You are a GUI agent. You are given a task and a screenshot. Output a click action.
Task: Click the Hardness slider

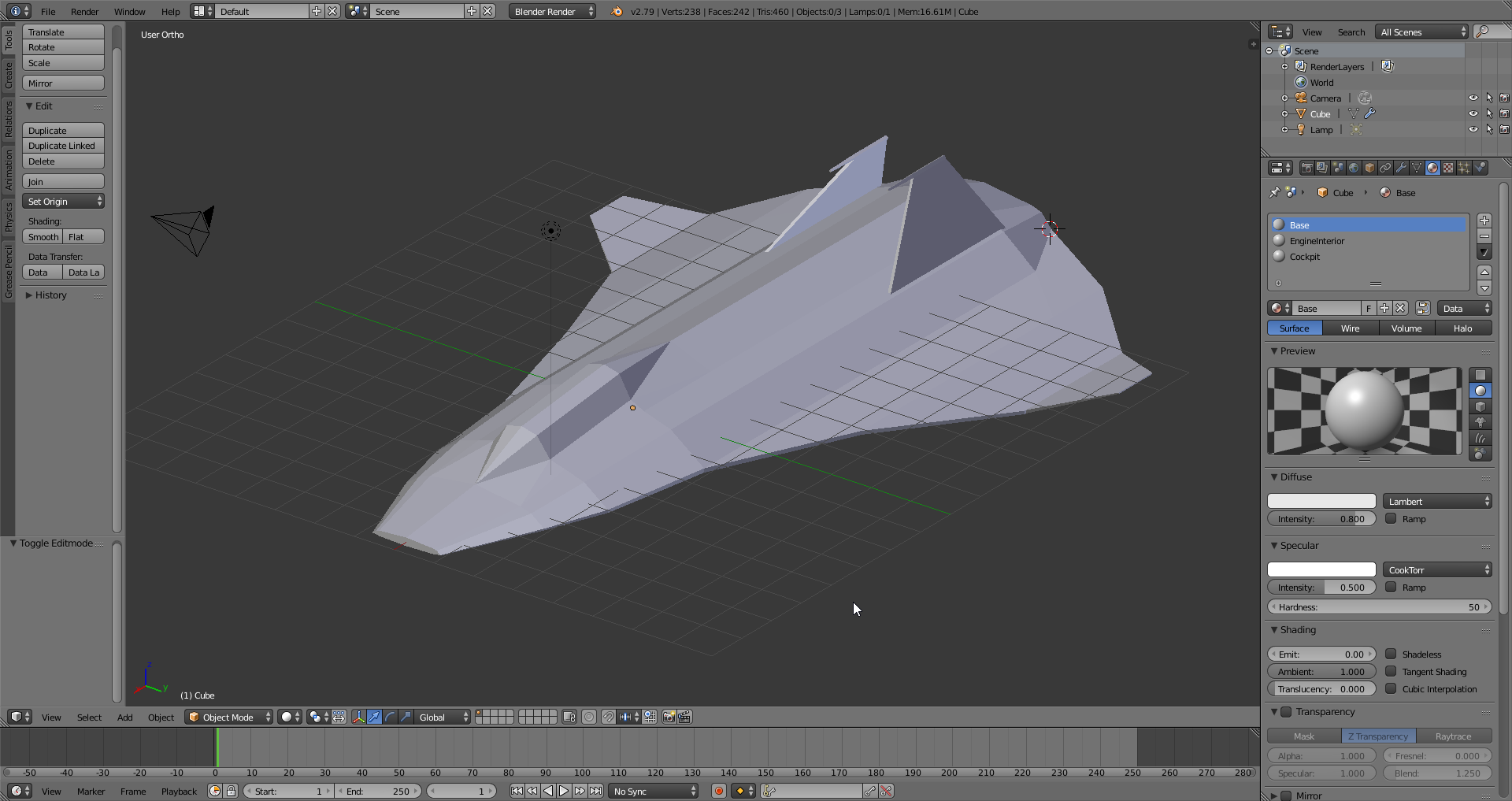click(1380, 607)
